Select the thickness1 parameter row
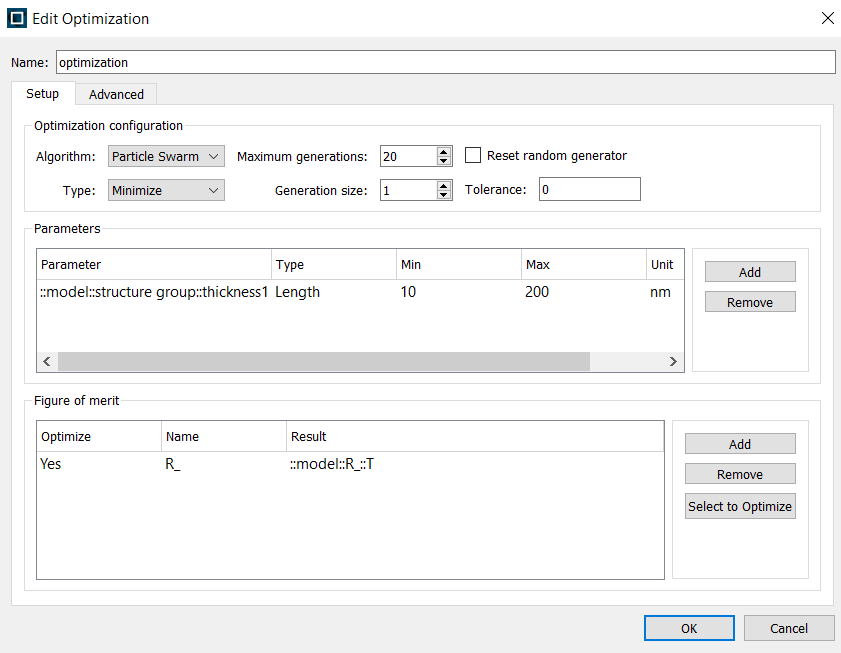This screenshot has height=653, width=841. pos(155,292)
